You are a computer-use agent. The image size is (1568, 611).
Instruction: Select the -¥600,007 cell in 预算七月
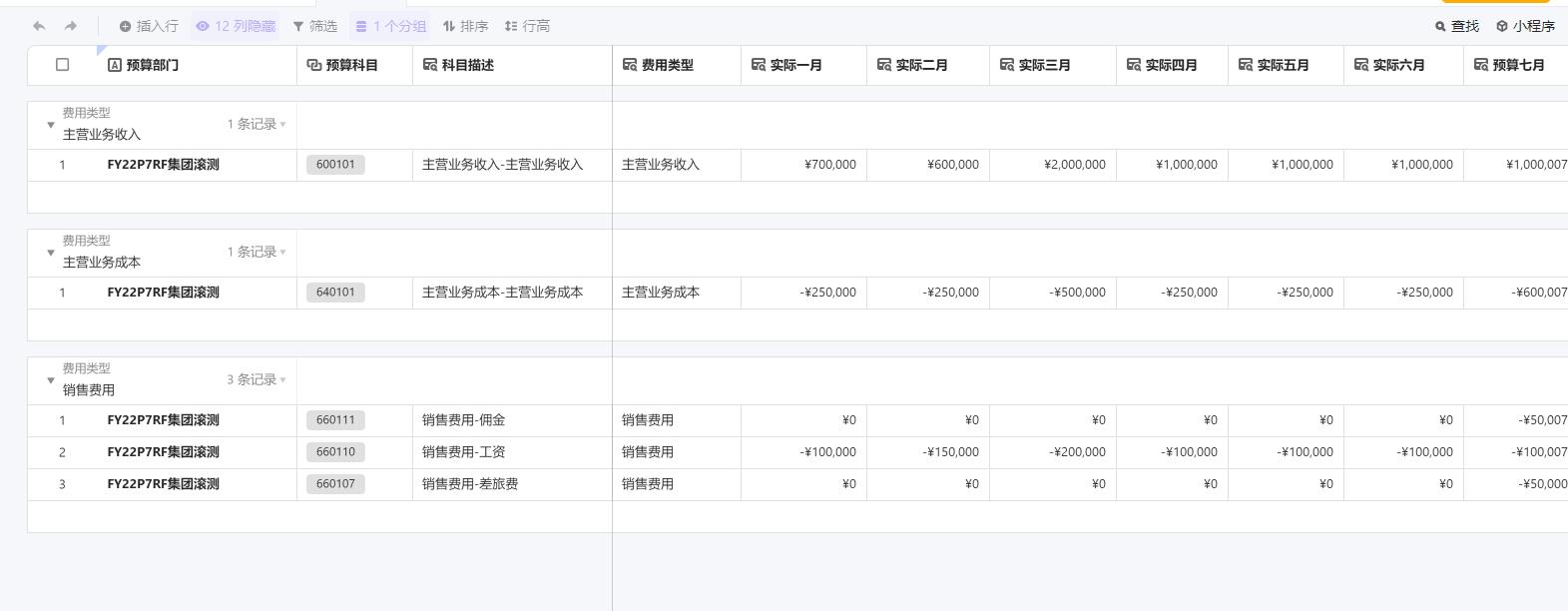point(1516,293)
